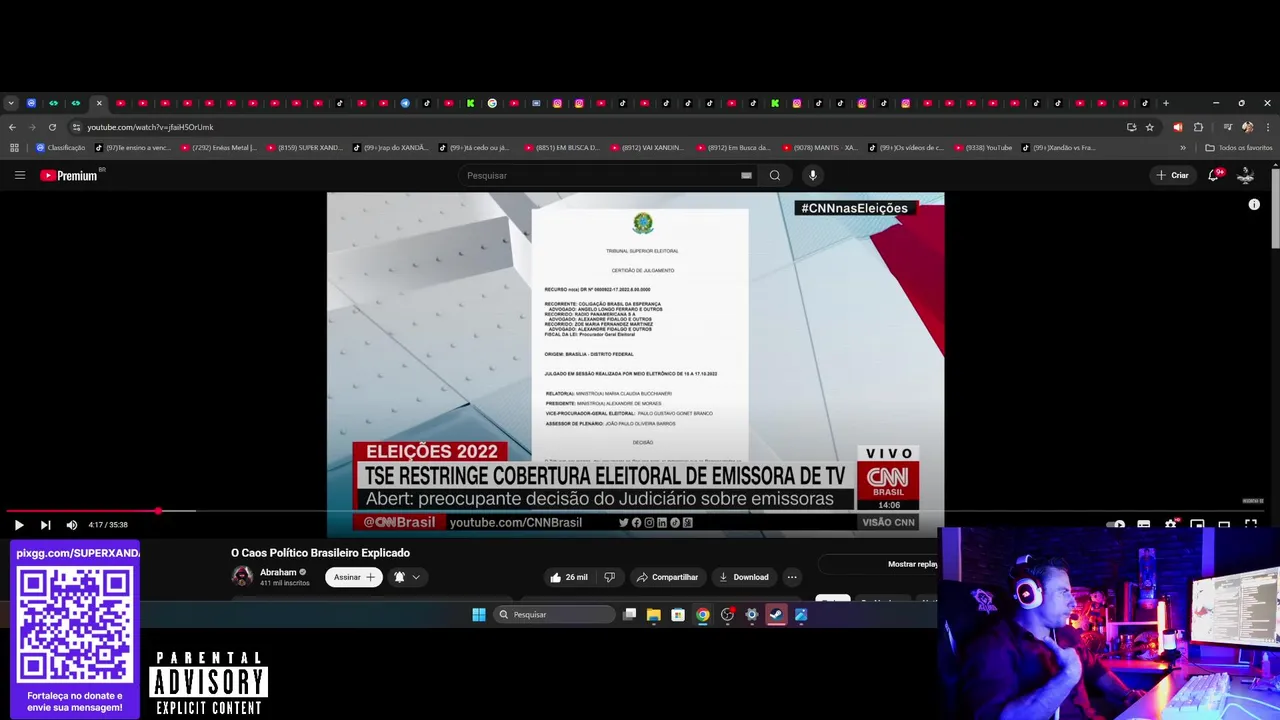This screenshot has height=720, width=1280.
Task: Enable subtitles in the video player
Action: [1143, 525]
